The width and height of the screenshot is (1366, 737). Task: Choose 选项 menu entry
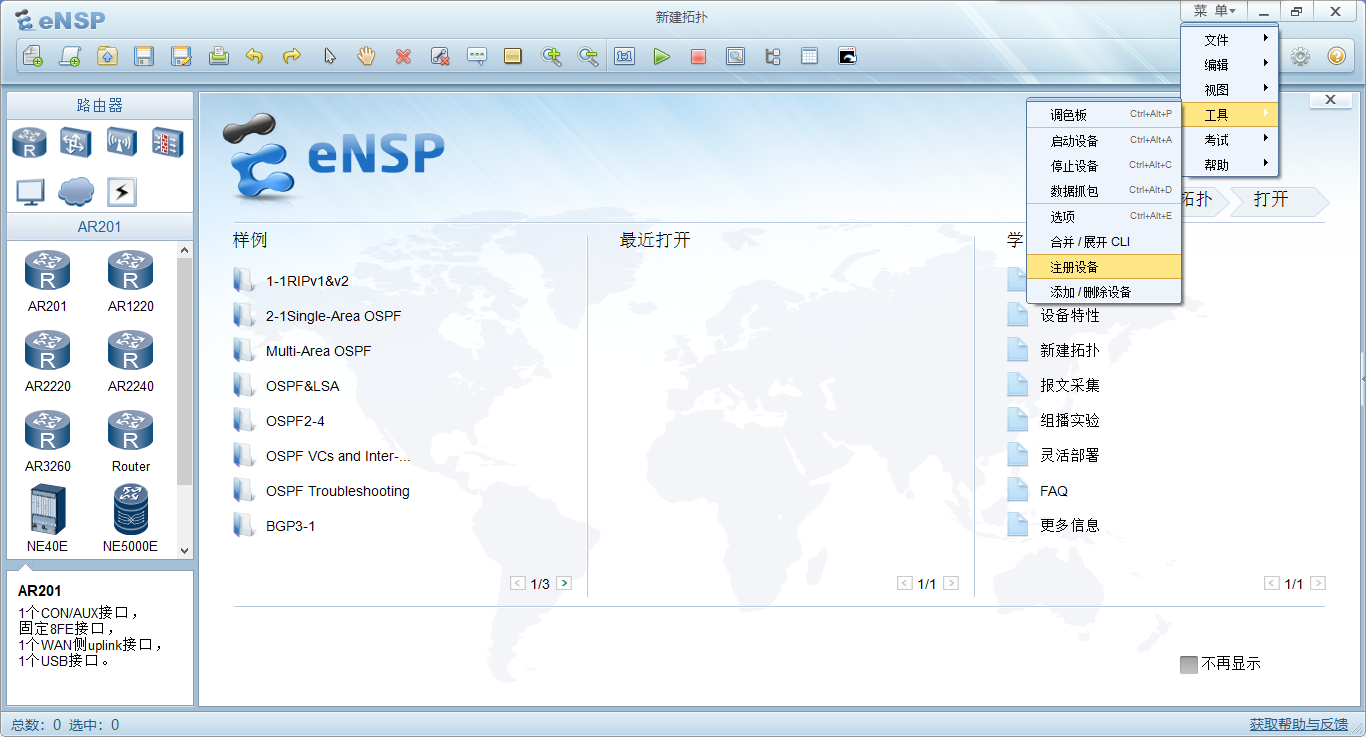(1104, 216)
